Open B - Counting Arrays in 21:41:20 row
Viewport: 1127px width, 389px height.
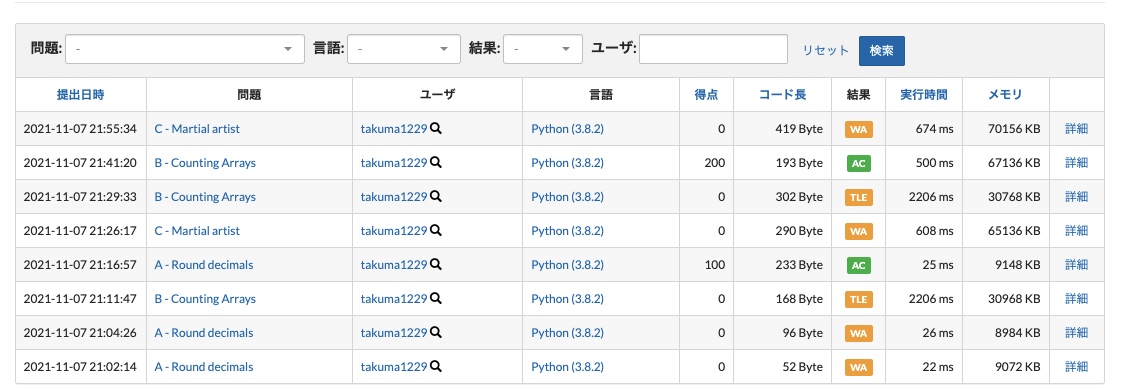coord(205,163)
